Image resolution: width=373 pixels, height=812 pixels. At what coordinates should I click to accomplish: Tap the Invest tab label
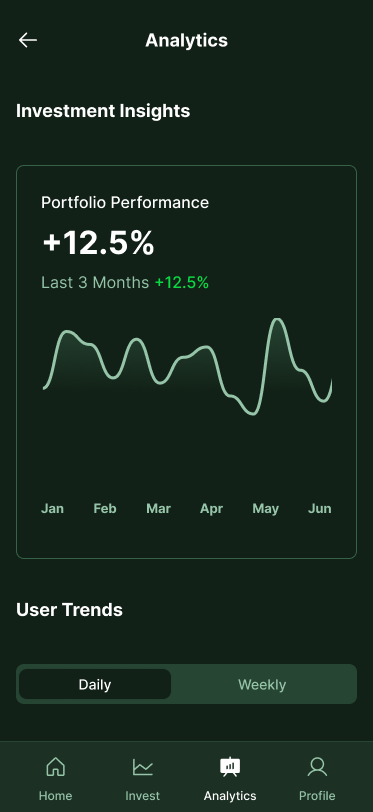(142, 795)
